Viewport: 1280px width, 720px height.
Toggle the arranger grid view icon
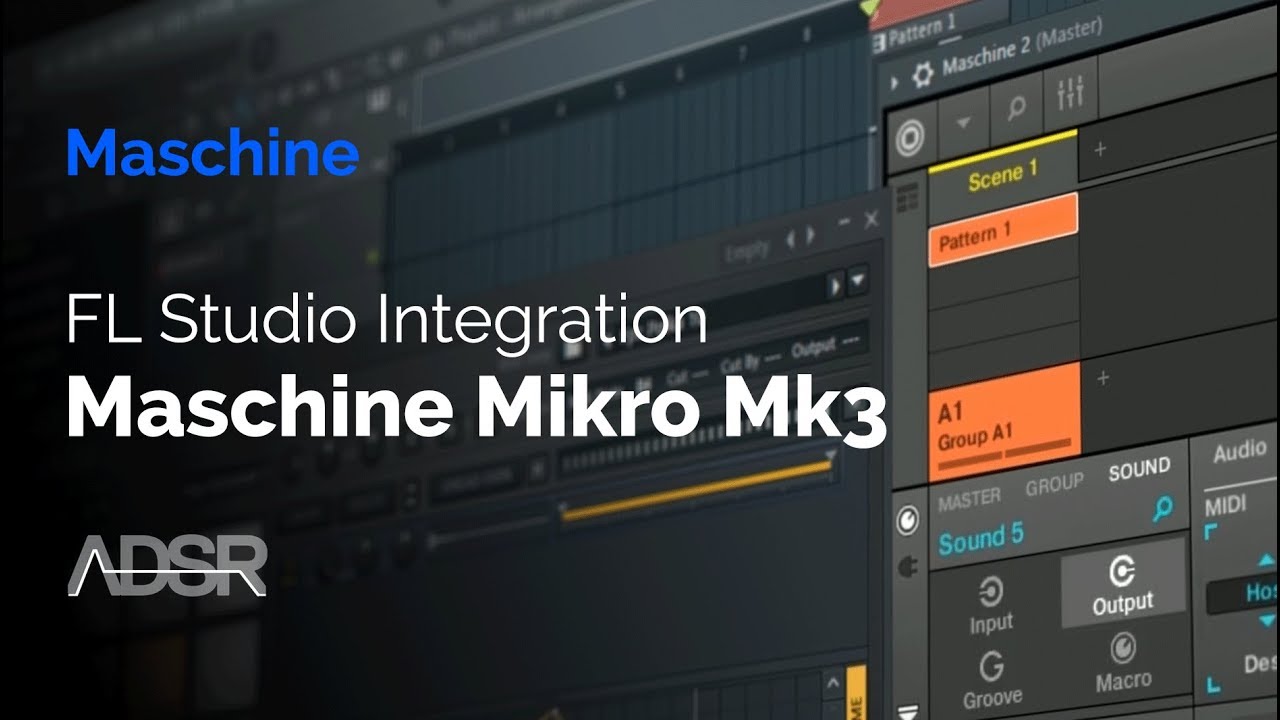point(907,198)
